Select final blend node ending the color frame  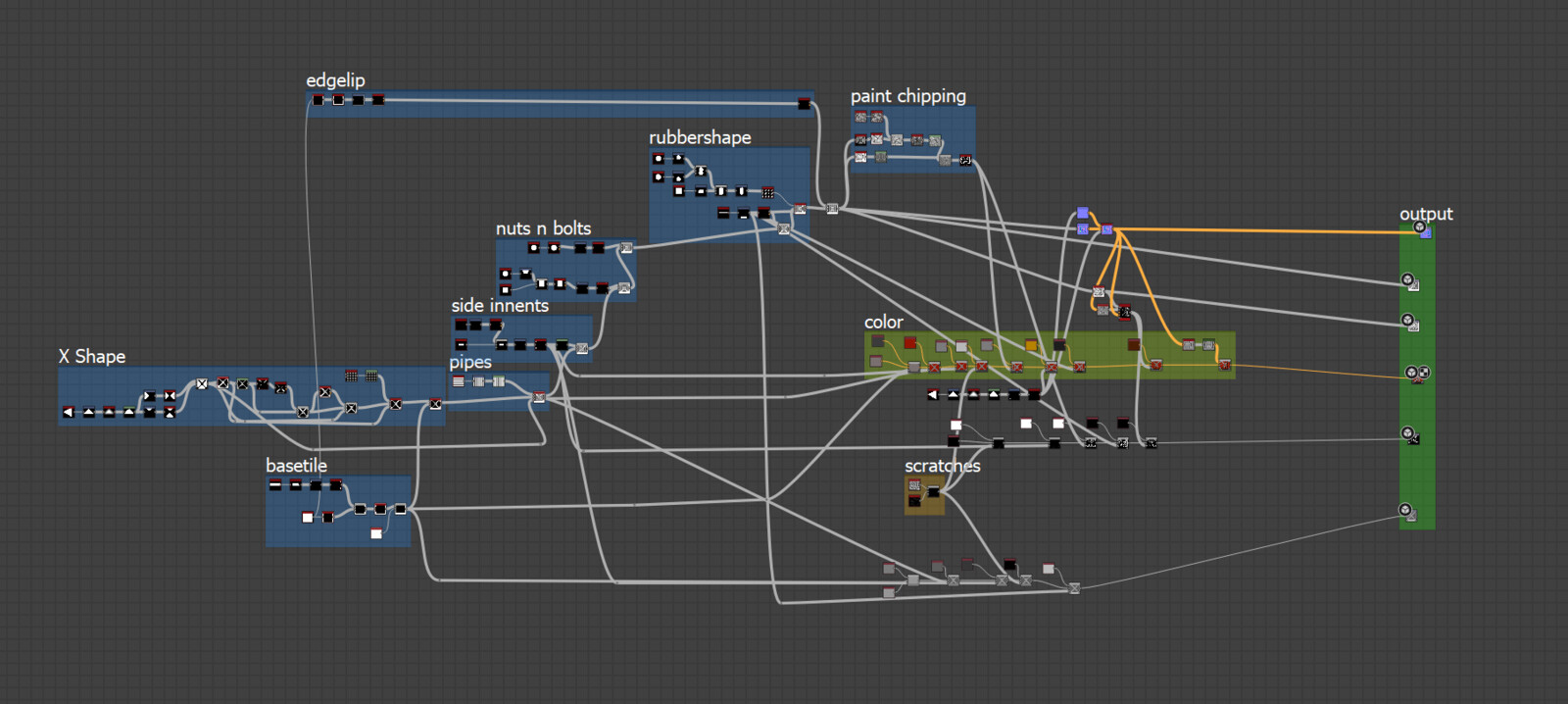[x=1224, y=365]
